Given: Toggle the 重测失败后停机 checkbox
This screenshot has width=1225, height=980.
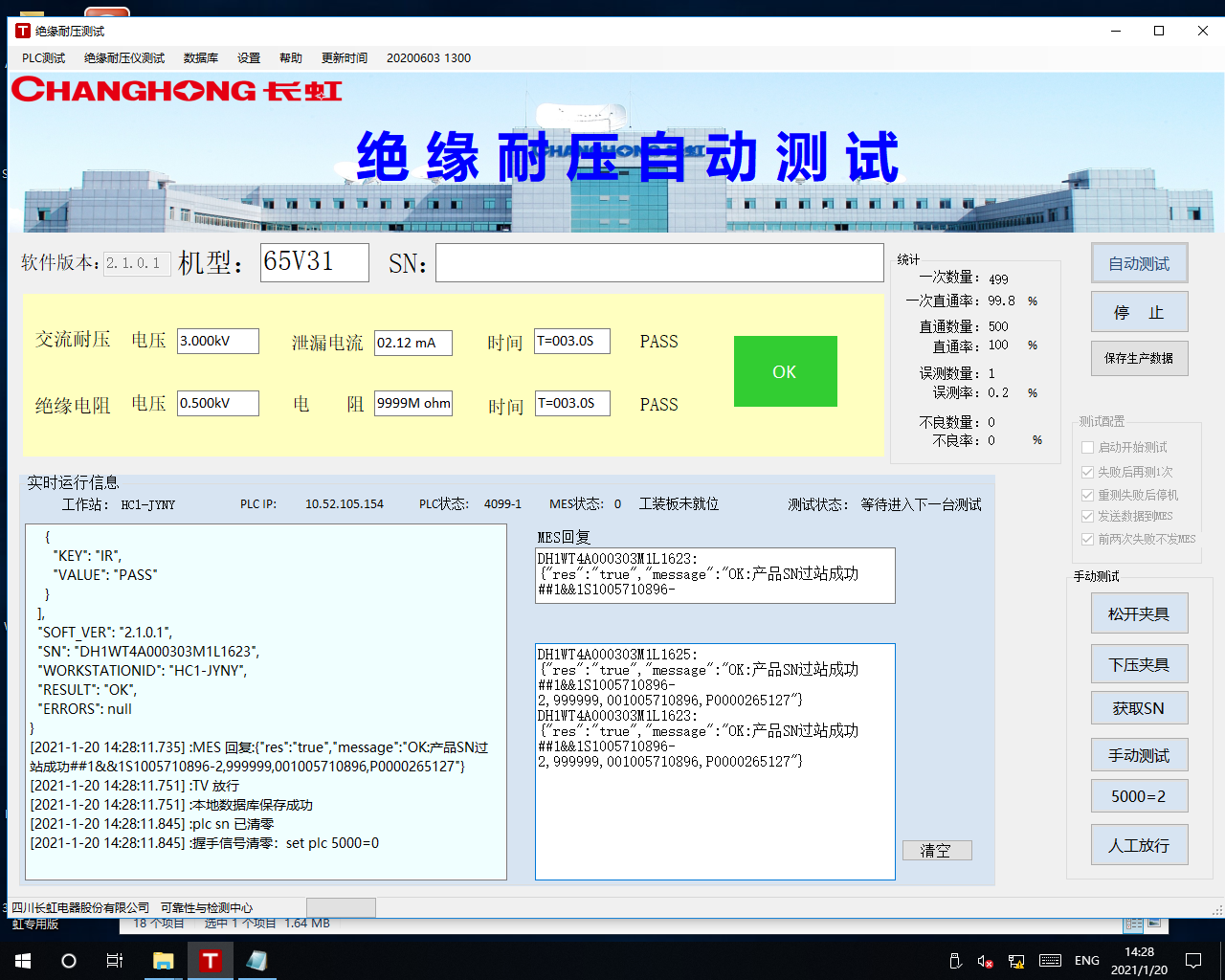Looking at the screenshot, I should (1087, 495).
